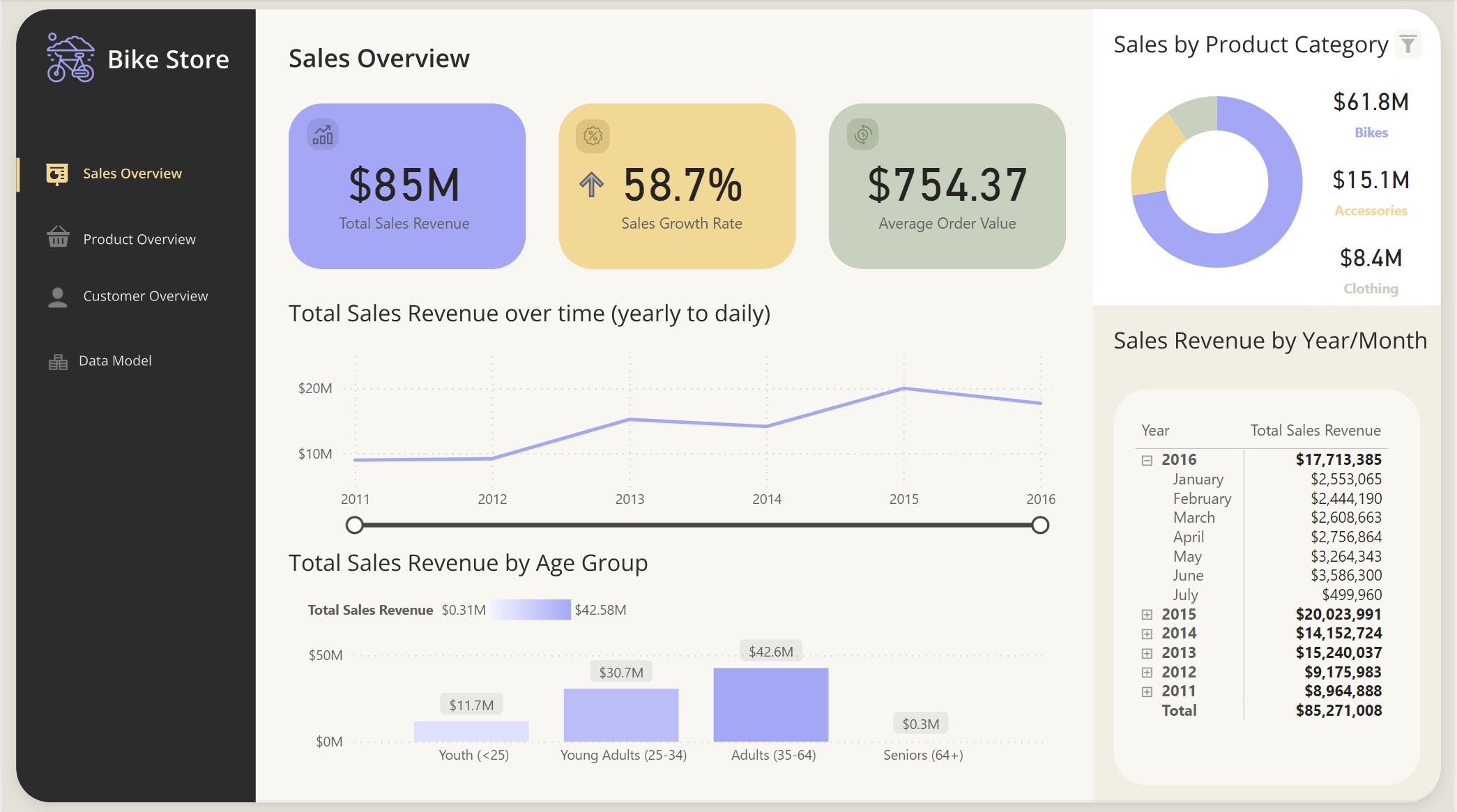1457x812 pixels.
Task: Expand the 2011 year row
Action: (x=1147, y=691)
